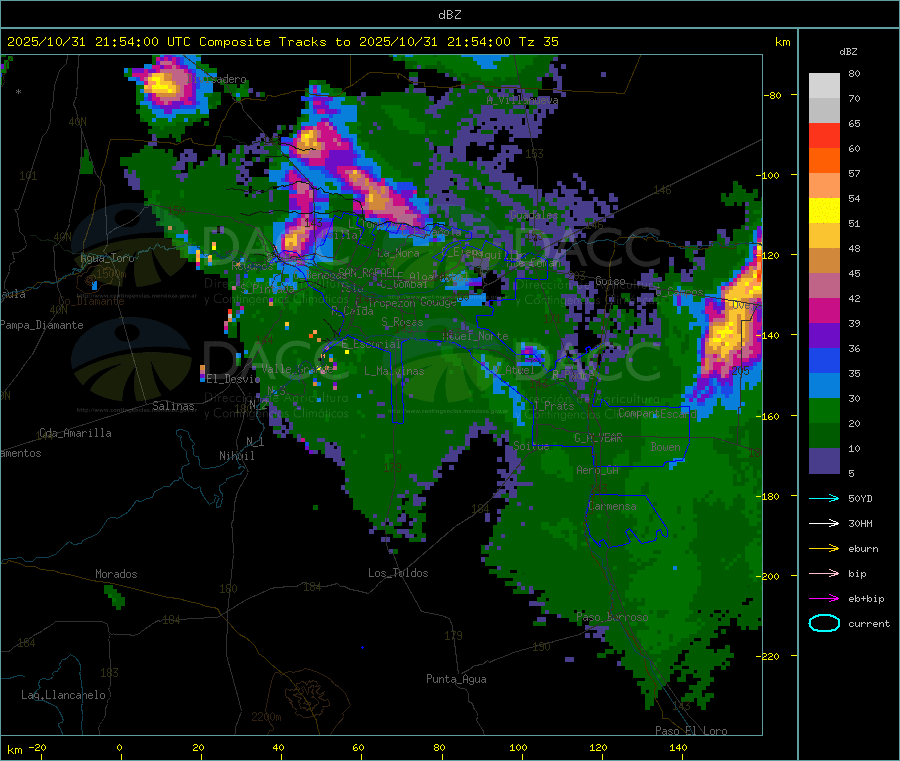900x761 pixels.
Task: Click the eburn orange arrow legend icon
Action: click(824, 549)
